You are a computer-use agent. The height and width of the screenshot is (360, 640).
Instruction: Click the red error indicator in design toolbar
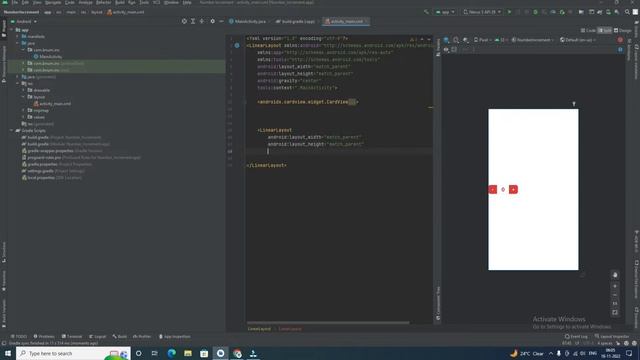click(620, 40)
